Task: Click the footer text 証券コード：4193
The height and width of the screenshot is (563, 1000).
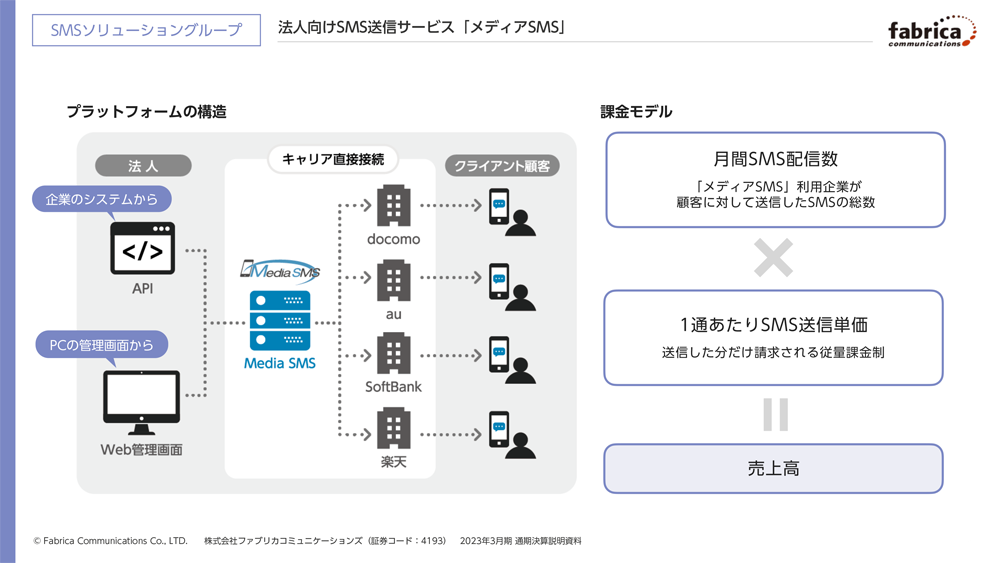Action: point(406,541)
